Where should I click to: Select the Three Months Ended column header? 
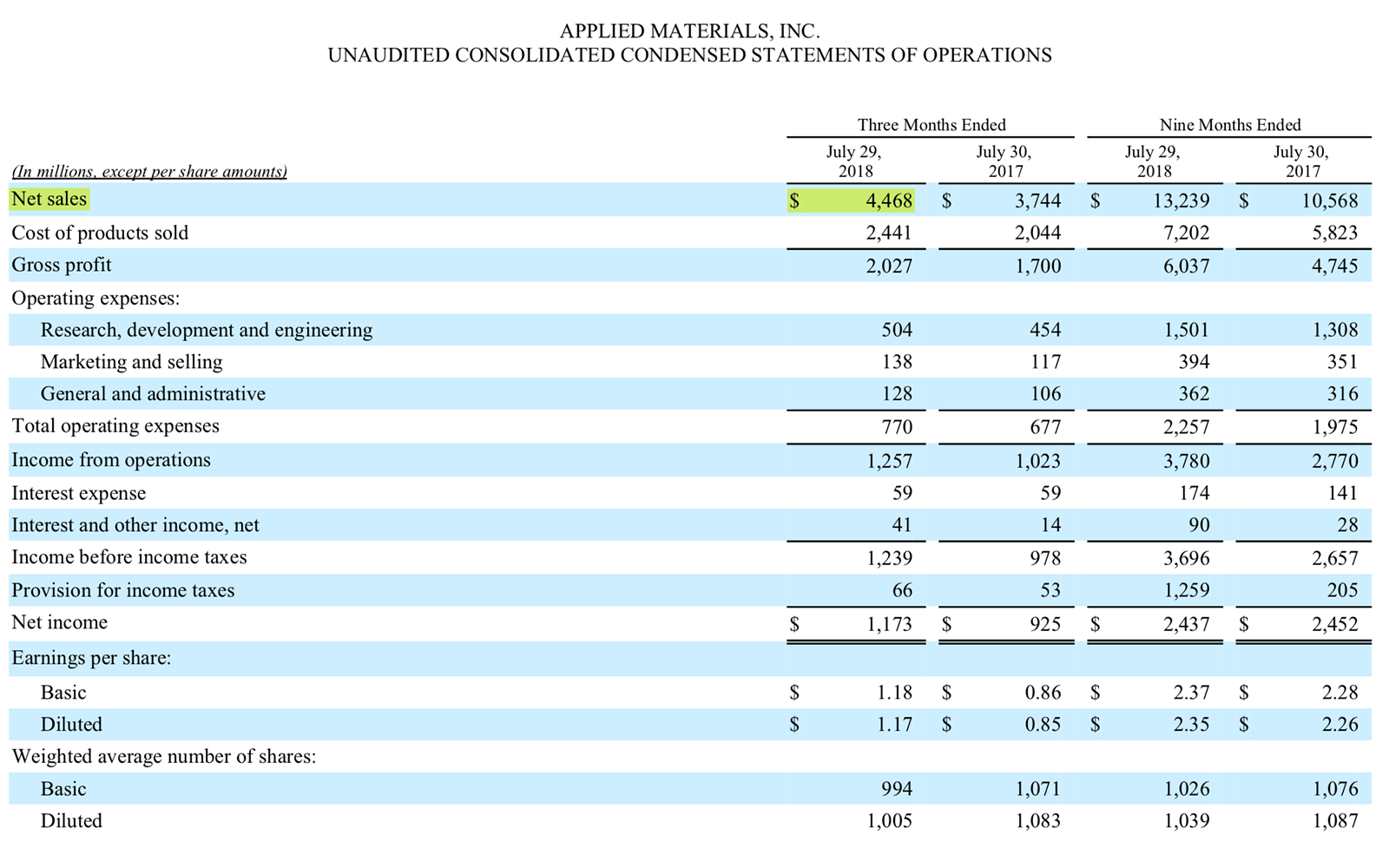pyautogui.click(x=930, y=124)
